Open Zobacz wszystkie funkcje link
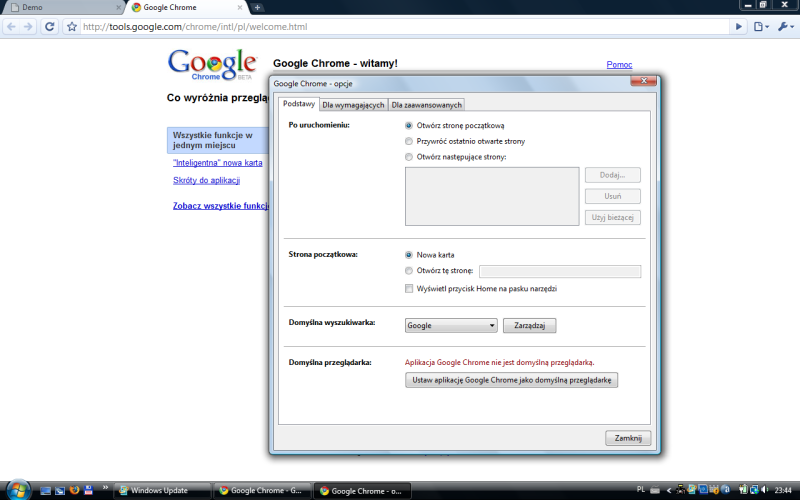The image size is (800, 500). 220,206
